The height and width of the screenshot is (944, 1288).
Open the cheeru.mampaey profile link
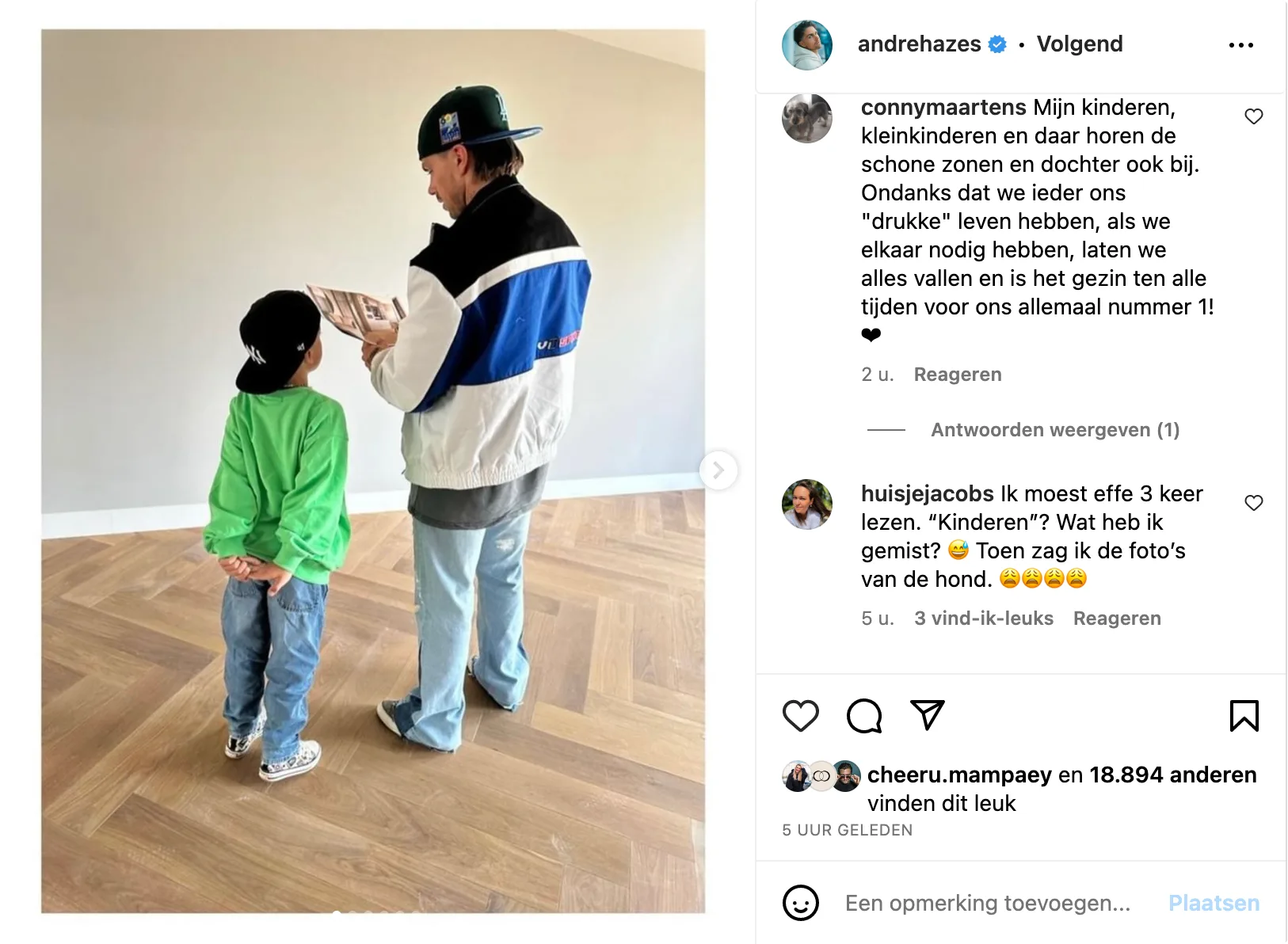coord(959,775)
